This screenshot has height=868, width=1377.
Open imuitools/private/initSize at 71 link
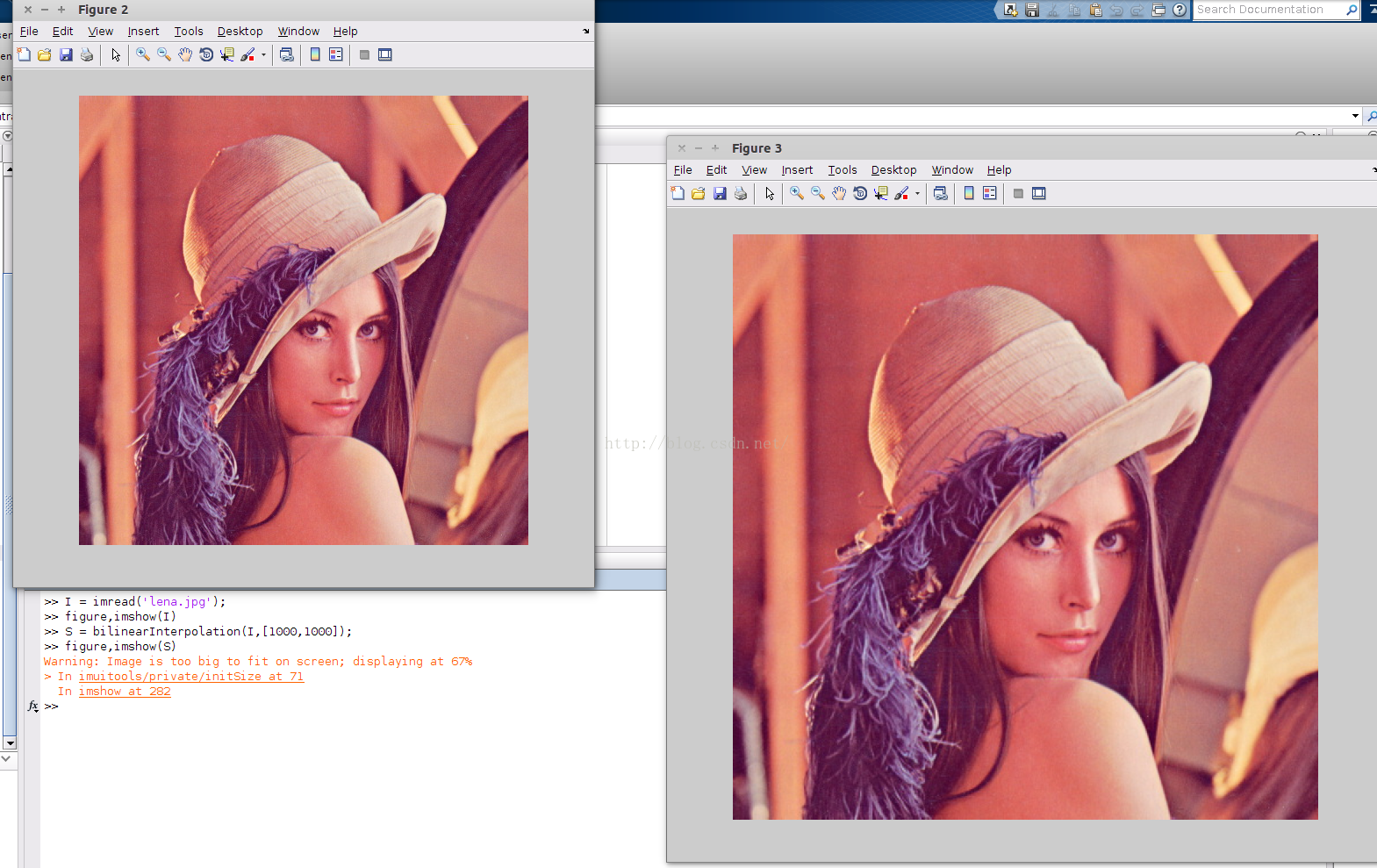point(191,677)
